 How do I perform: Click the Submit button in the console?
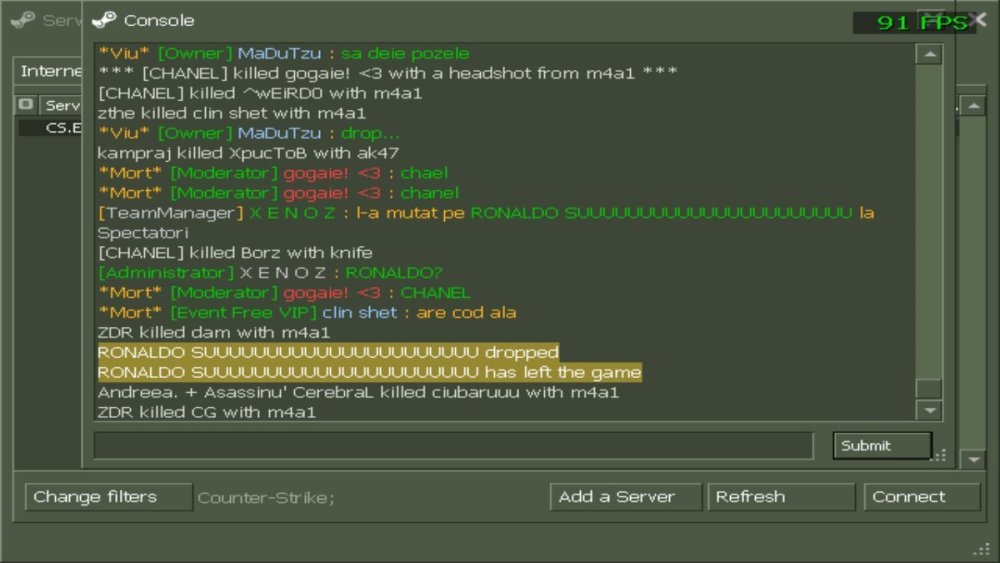click(x=882, y=446)
